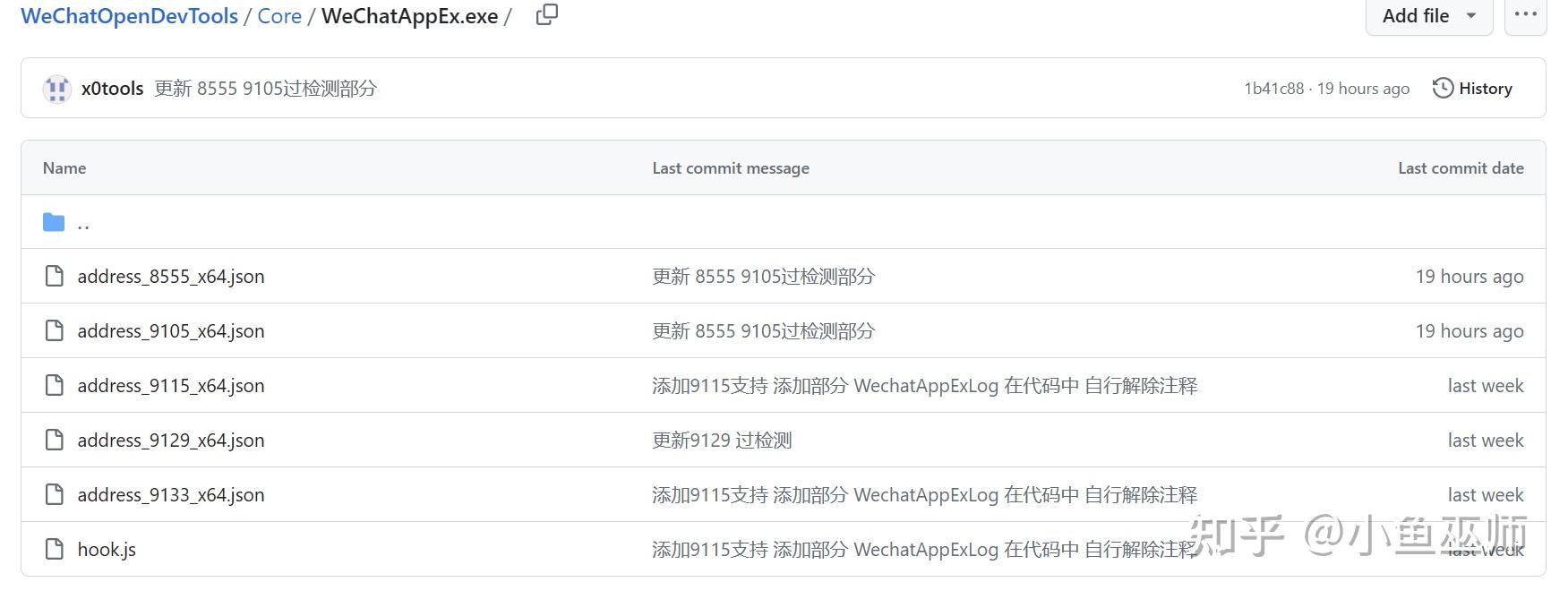Click file icon for address_8555_x64.json
This screenshot has height=599, width=1568.
point(54,276)
